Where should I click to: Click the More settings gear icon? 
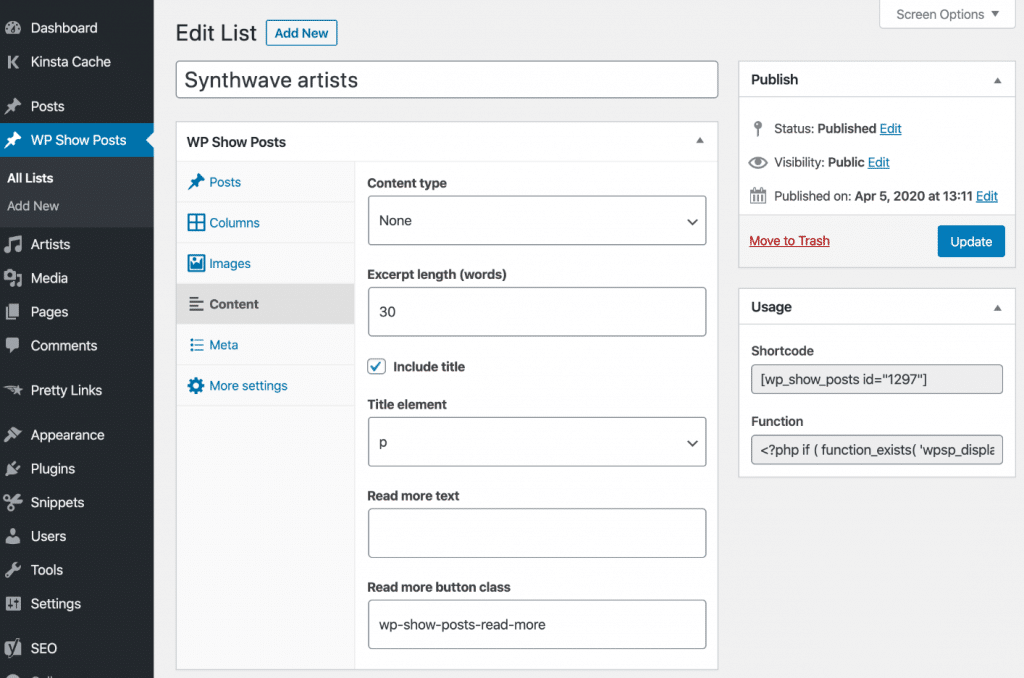(196, 385)
